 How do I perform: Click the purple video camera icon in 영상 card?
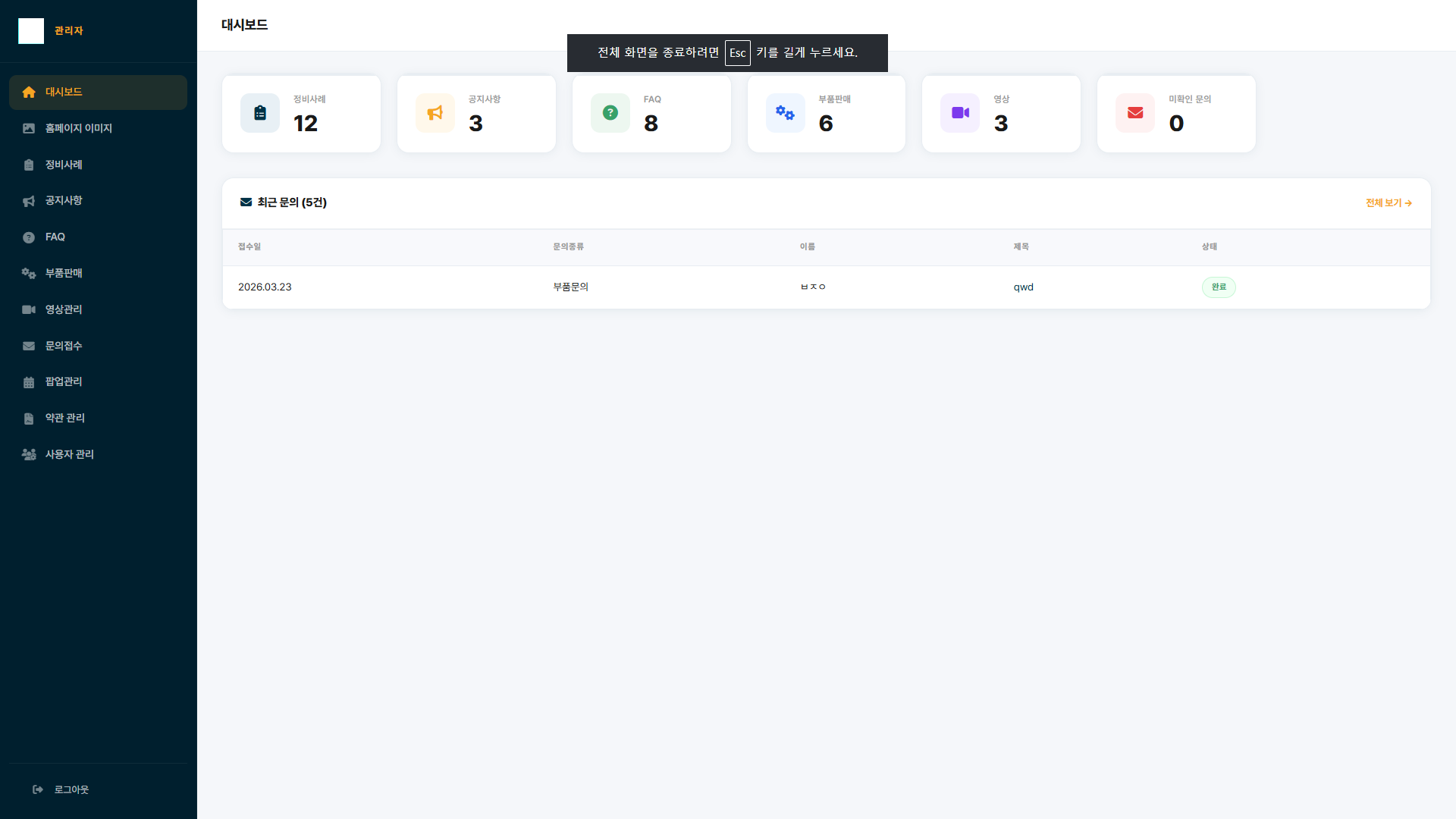click(x=960, y=113)
